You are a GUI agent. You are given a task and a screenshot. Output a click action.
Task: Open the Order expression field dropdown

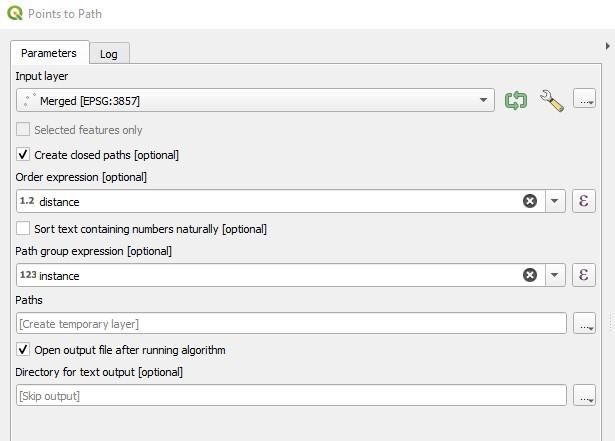coord(556,201)
